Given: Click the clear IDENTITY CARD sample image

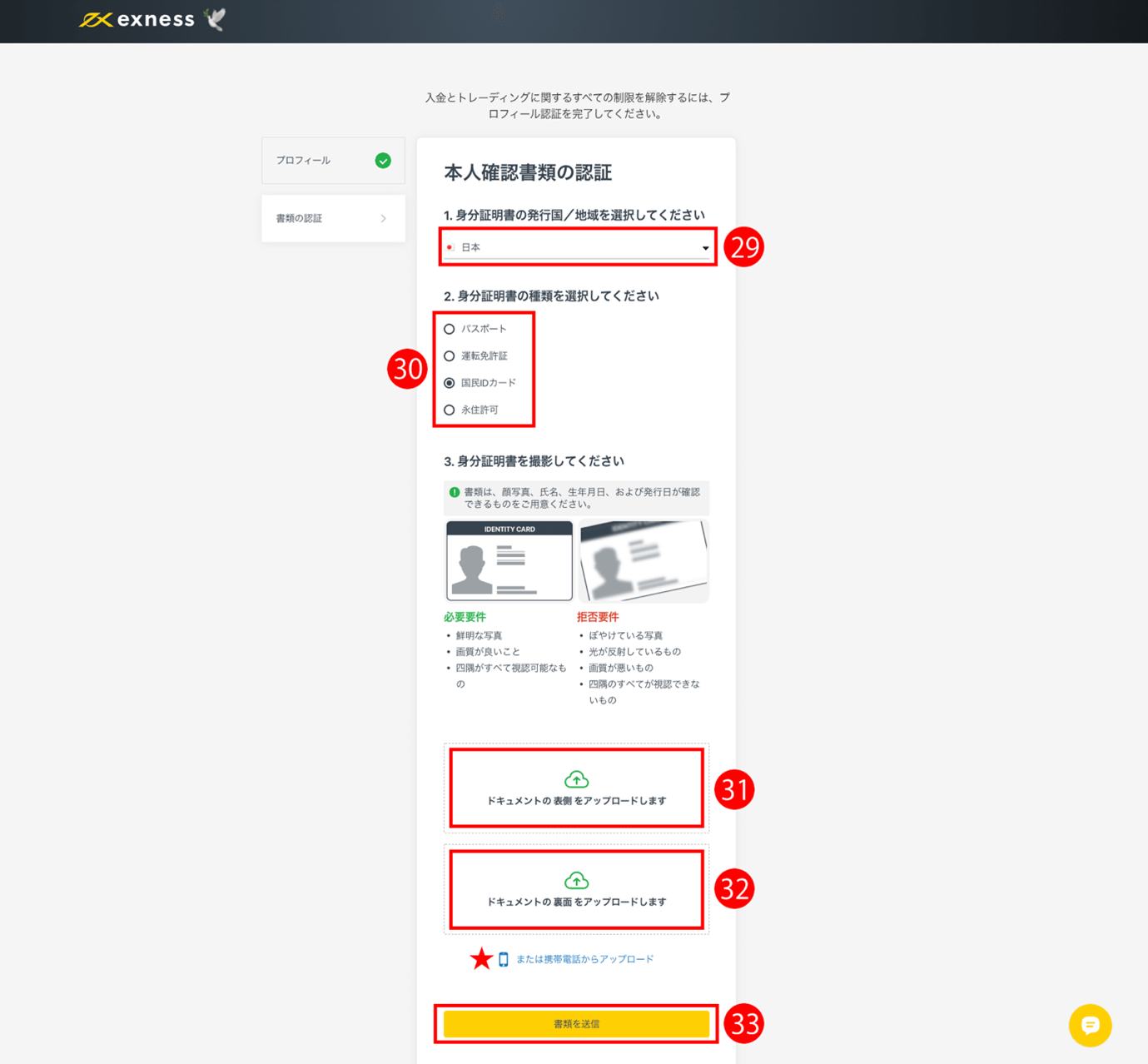Looking at the screenshot, I should tap(509, 561).
